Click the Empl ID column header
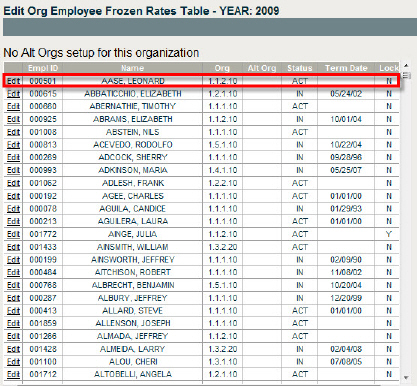This screenshot has width=417, height=386. (43, 68)
